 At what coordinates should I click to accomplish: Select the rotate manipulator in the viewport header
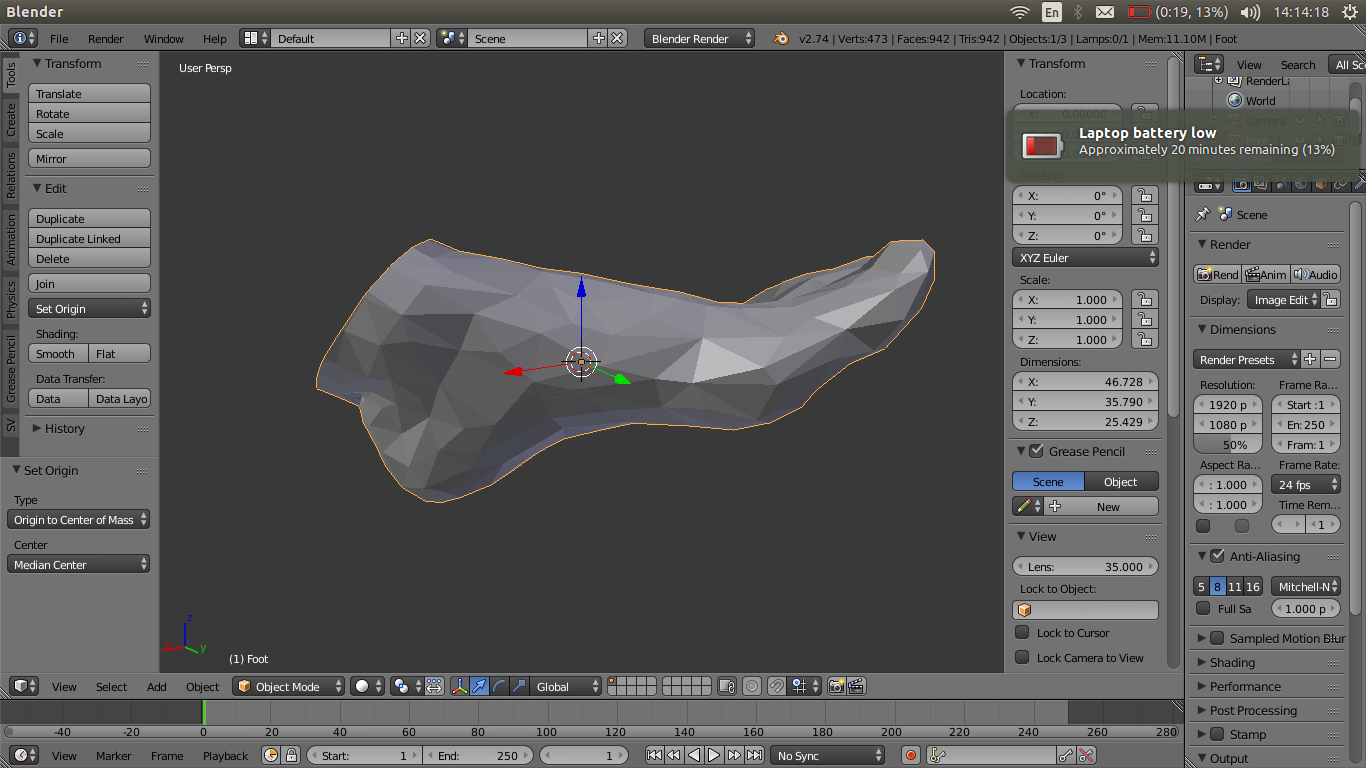coord(497,686)
